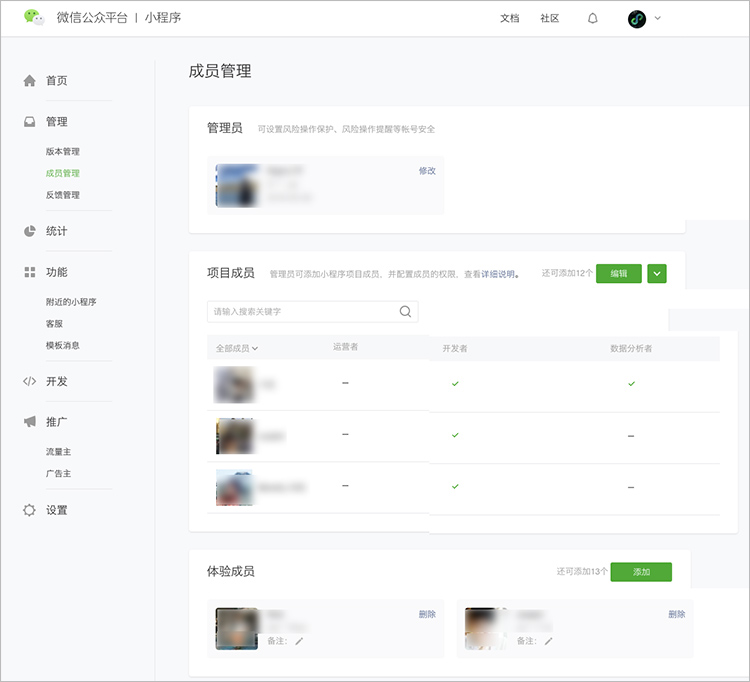The height and width of the screenshot is (682, 750).
Task: Focus the member search keyword field
Action: (302, 312)
